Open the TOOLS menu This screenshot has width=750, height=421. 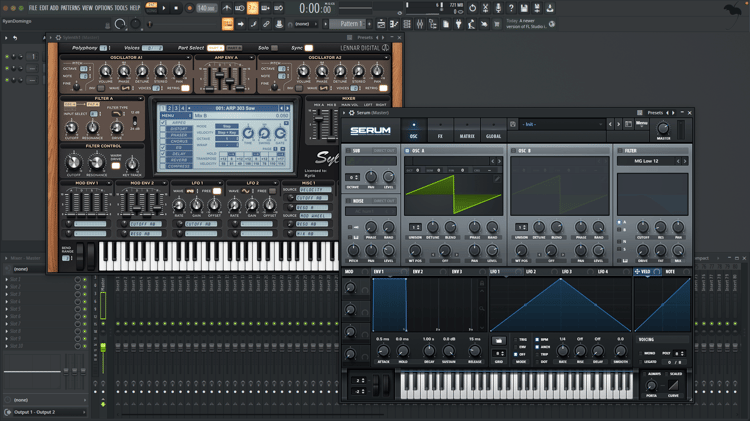pos(121,8)
